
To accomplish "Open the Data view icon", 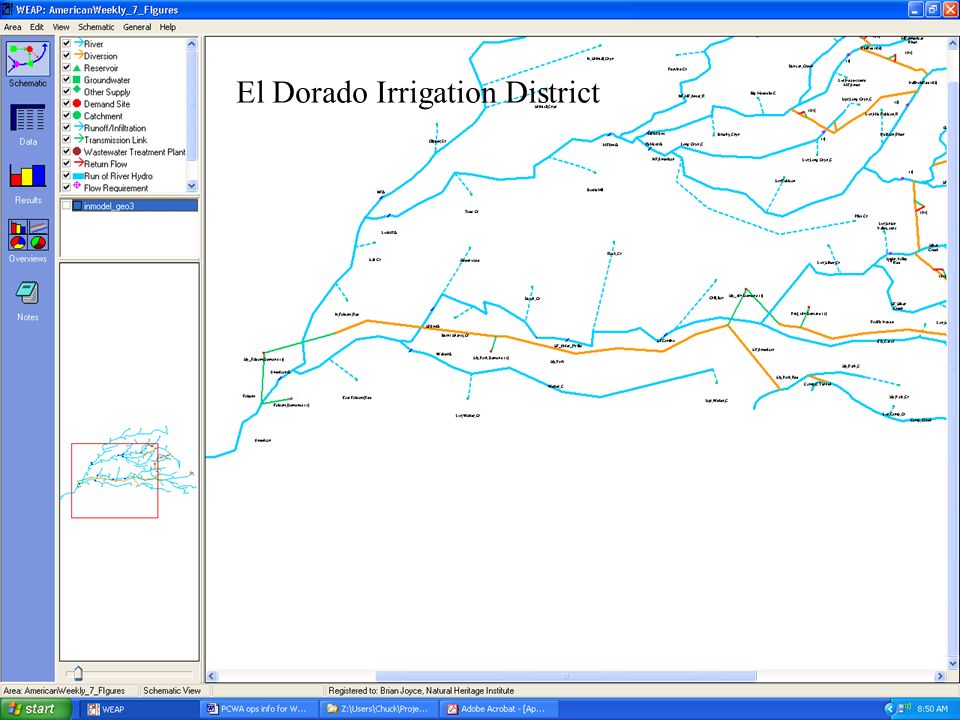I will coord(28,118).
